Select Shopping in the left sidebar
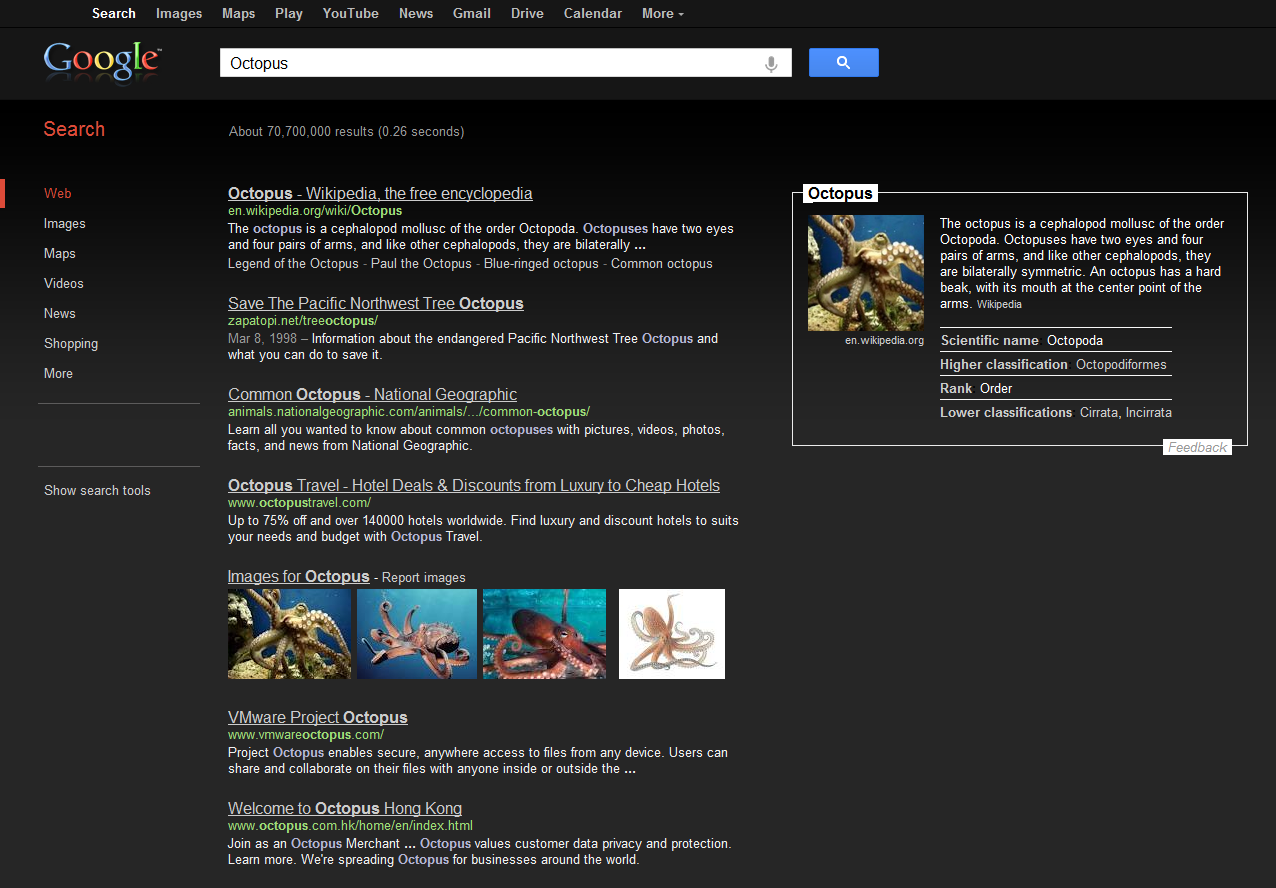Viewport: 1276px width, 888px height. (71, 343)
